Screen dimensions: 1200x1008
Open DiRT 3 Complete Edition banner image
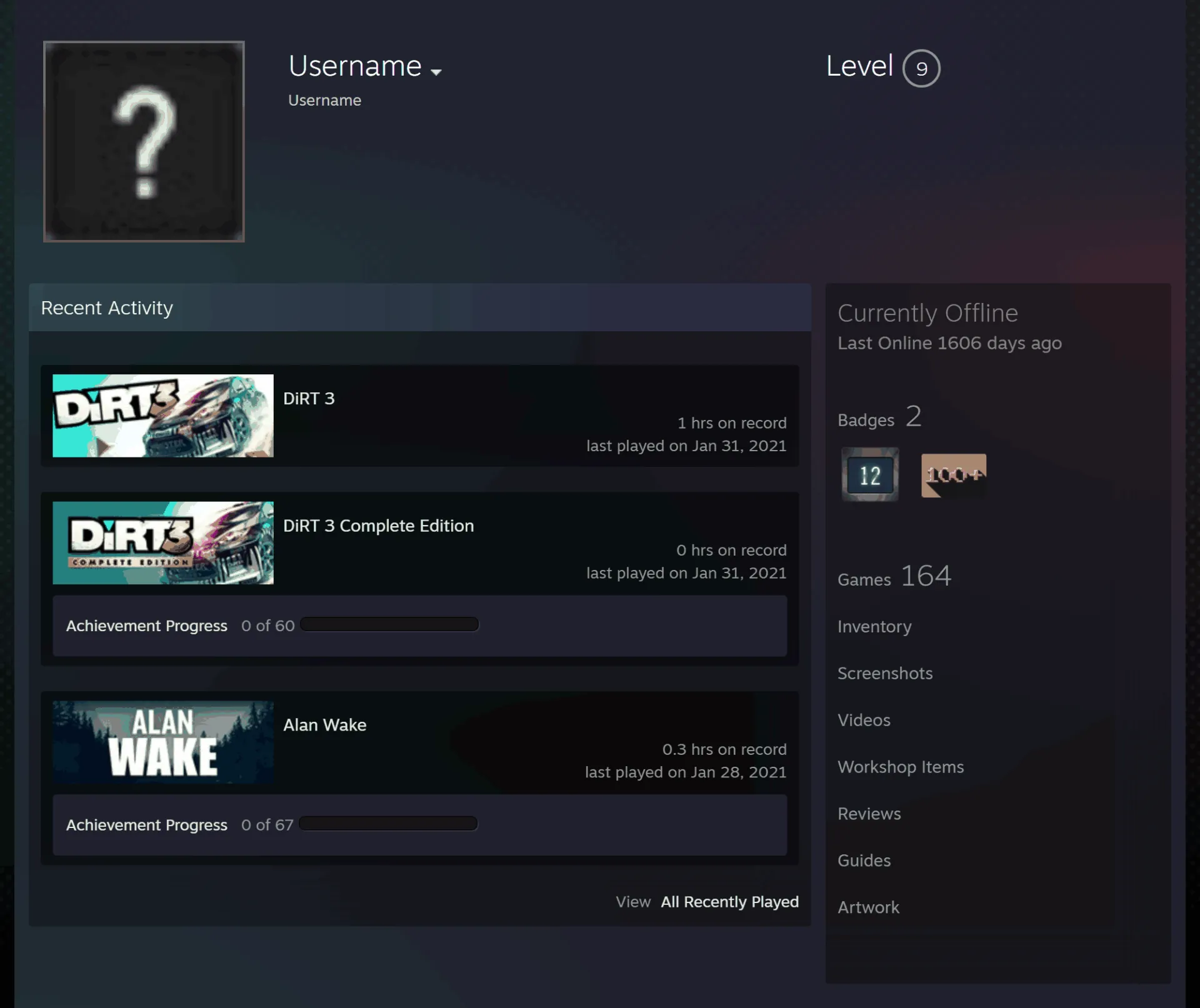pos(163,543)
